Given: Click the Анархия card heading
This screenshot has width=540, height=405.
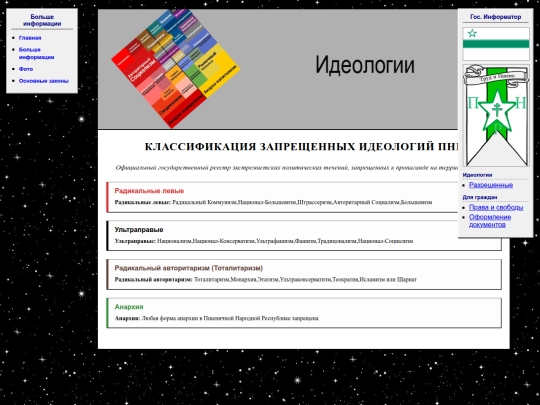Looking at the screenshot, I should (129, 307).
